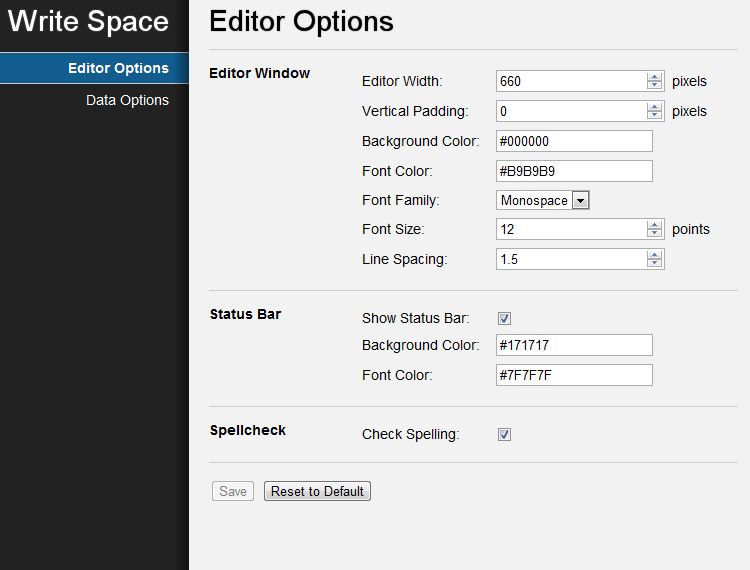Decrease Vertical Padding using down arrow
Image resolution: width=750 pixels, height=570 pixels.
654,115
